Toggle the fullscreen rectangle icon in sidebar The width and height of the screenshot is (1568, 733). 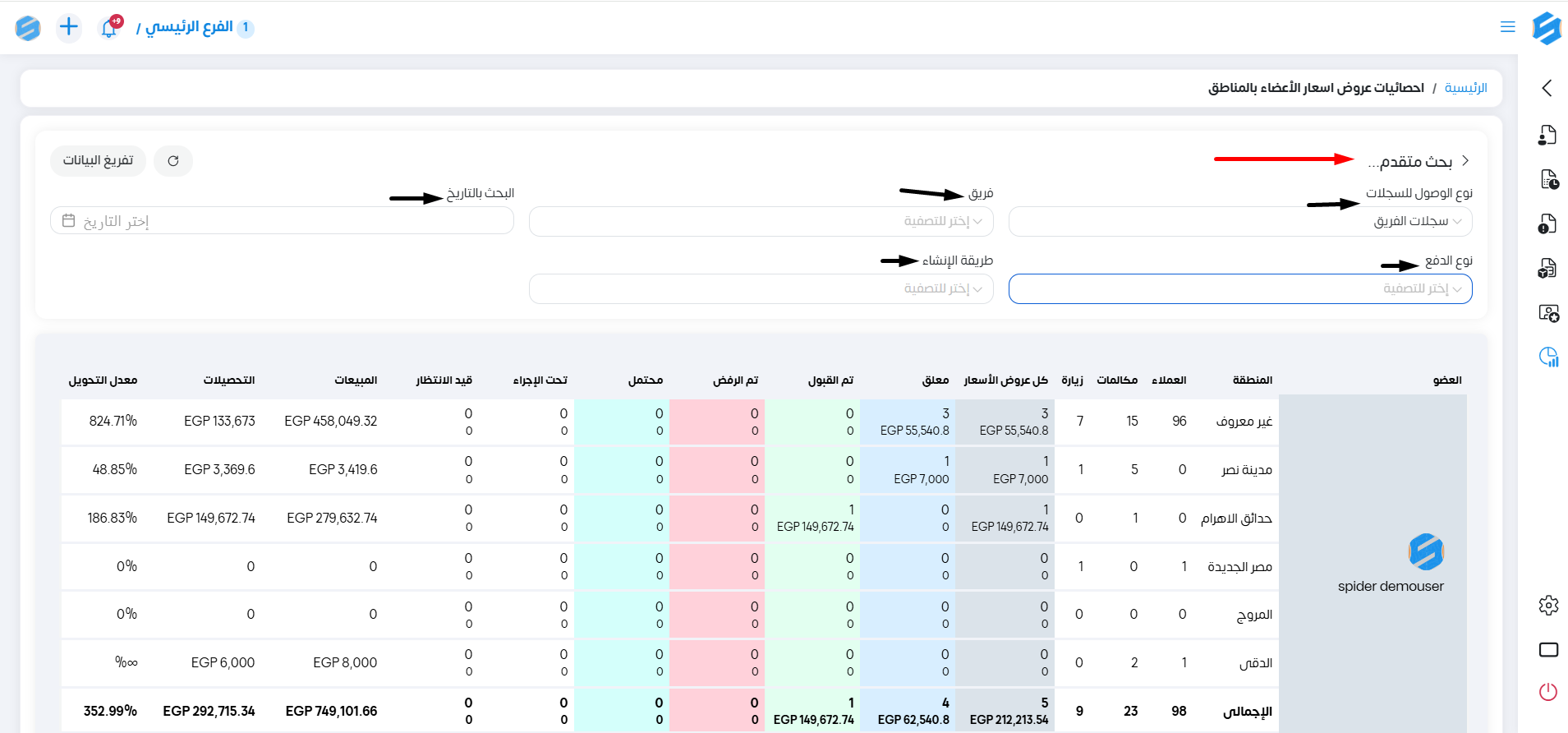1548,650
